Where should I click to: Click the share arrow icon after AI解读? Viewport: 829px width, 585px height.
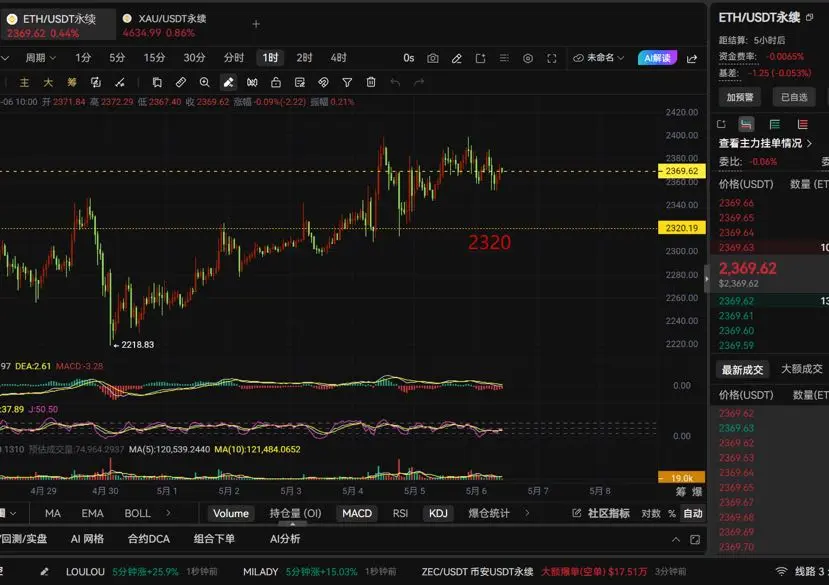tap(692, 58)
